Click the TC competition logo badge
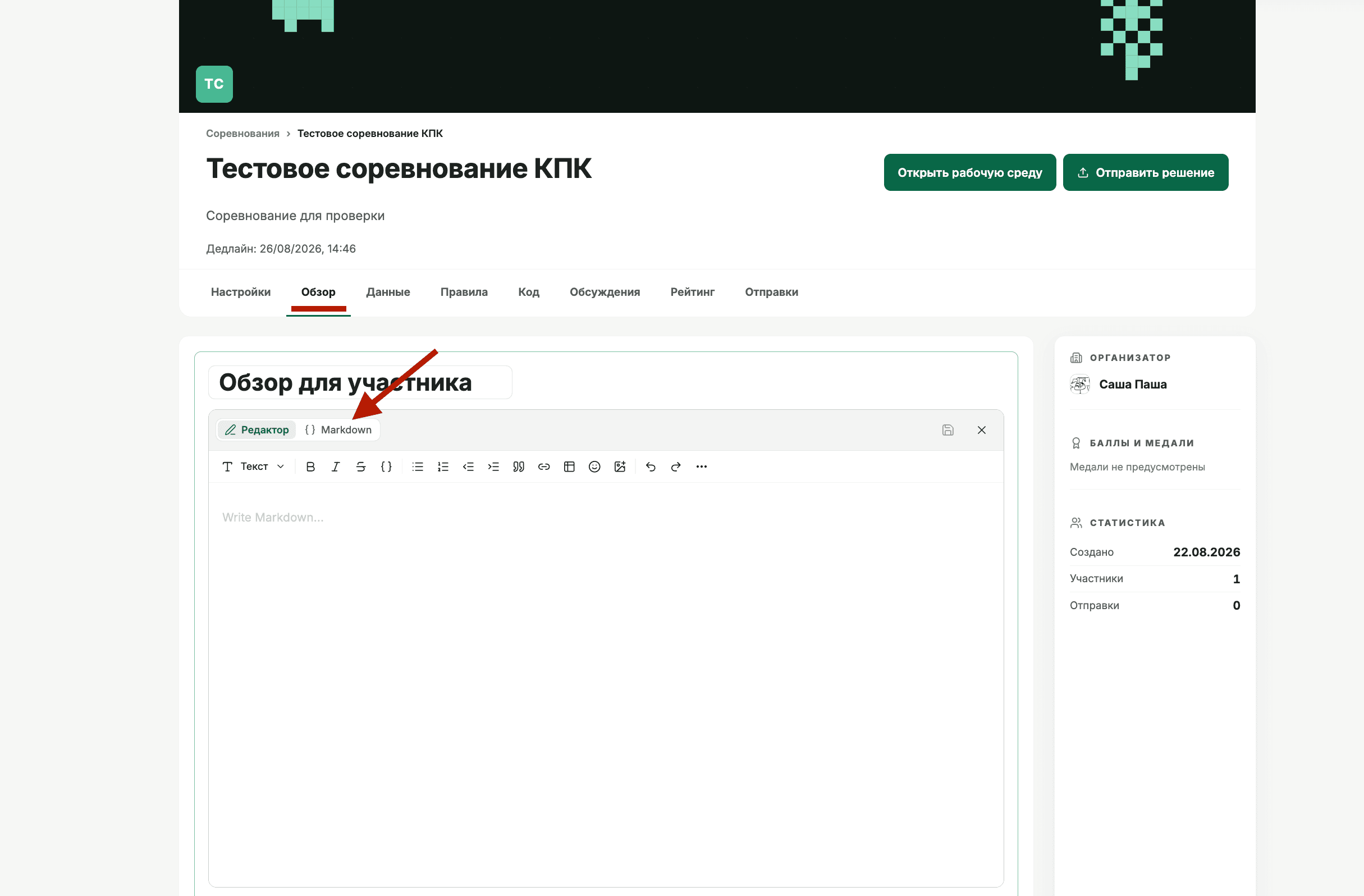This screenshot has width=1364, height=896. [x=214, y=84]
